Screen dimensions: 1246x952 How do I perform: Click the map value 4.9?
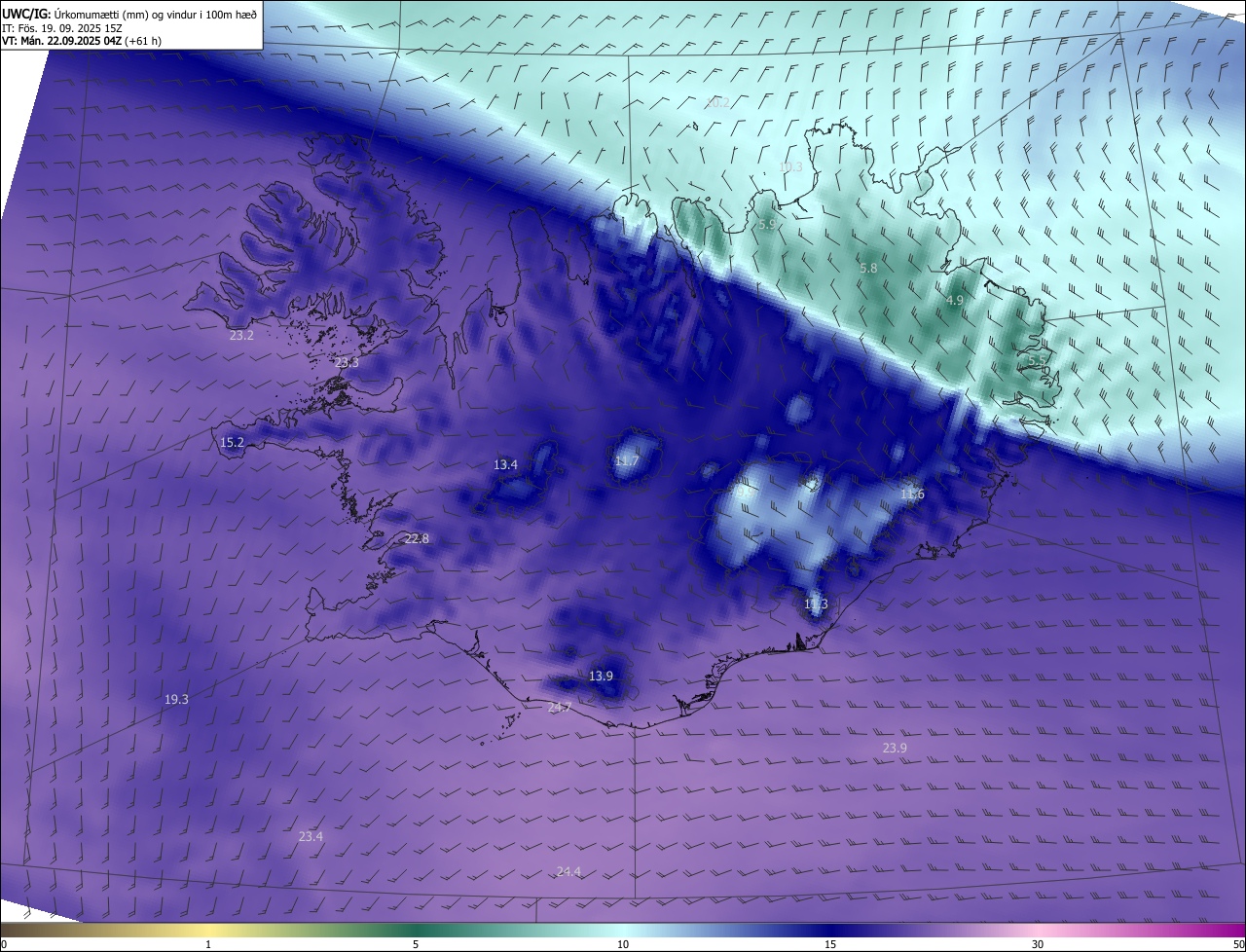[x=954, y=302]
